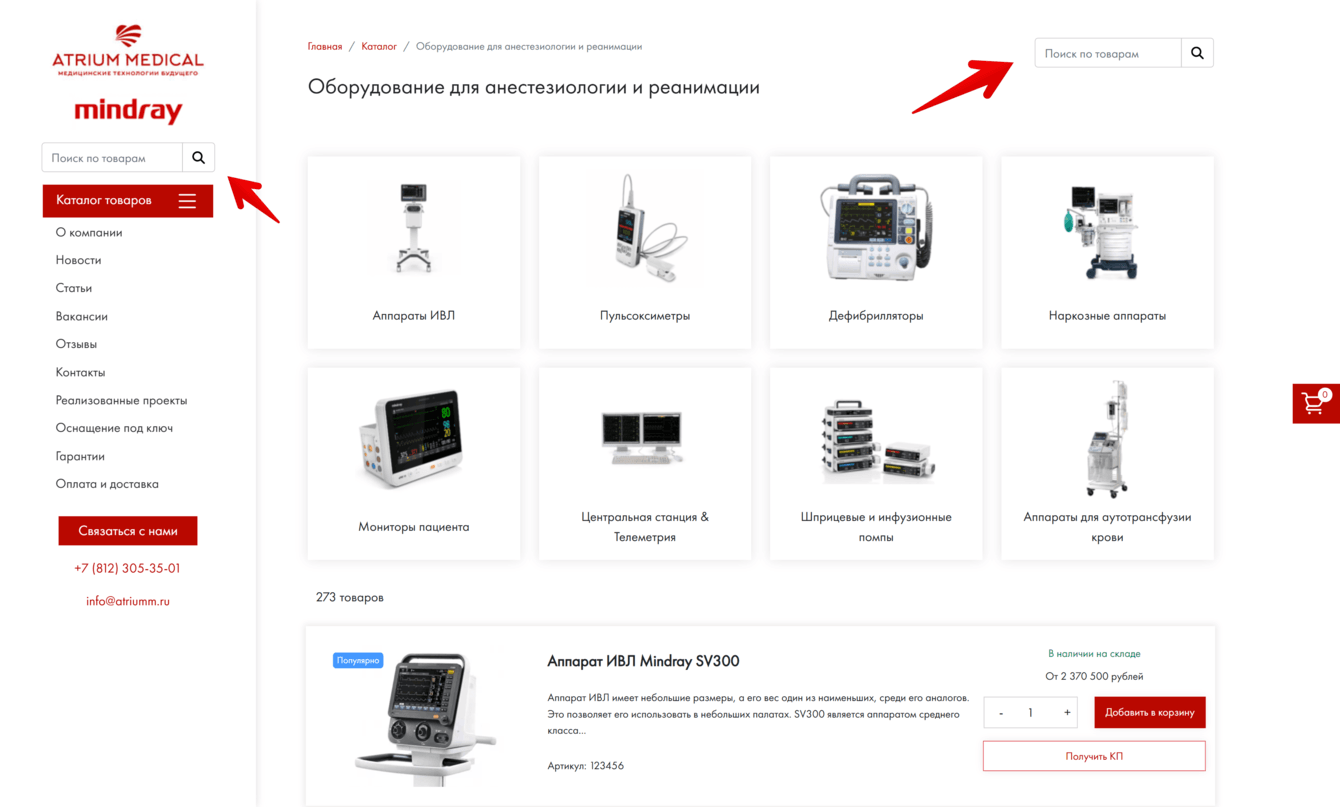This screenshot has width=1340, height=807.
Task: Open the Дефибрилляторы category tile
Action: tap(876, 252)
